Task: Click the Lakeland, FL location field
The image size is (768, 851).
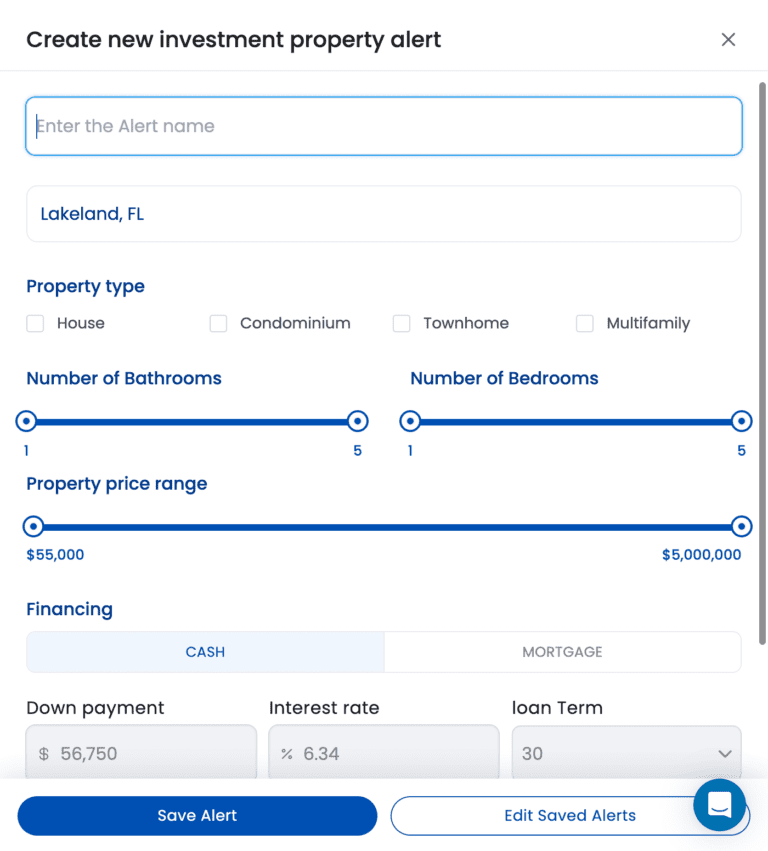Action: point(384,214)
